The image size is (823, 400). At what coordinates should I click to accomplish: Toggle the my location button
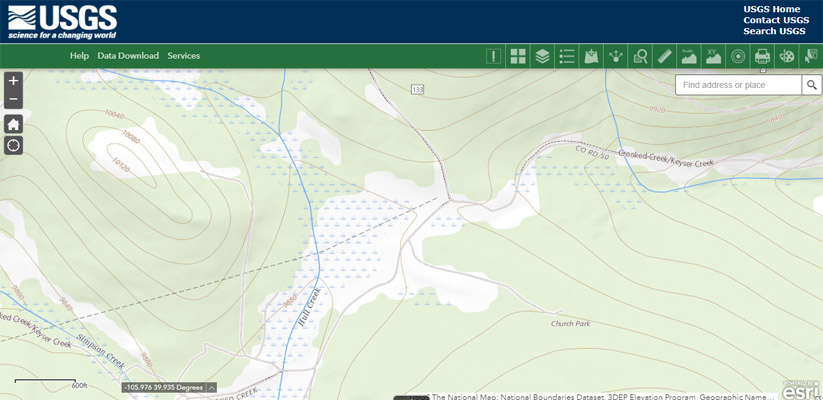click(x=13, y=146)
